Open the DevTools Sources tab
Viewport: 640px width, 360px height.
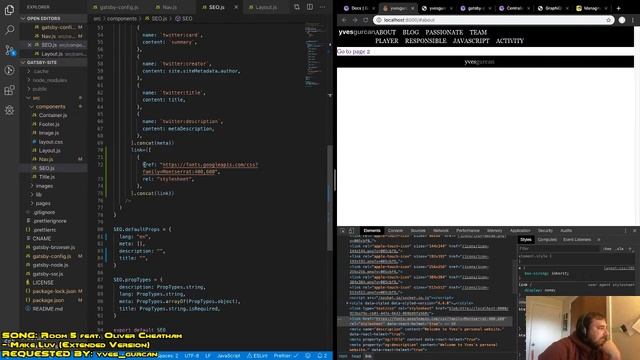click(x=418, y=231)
